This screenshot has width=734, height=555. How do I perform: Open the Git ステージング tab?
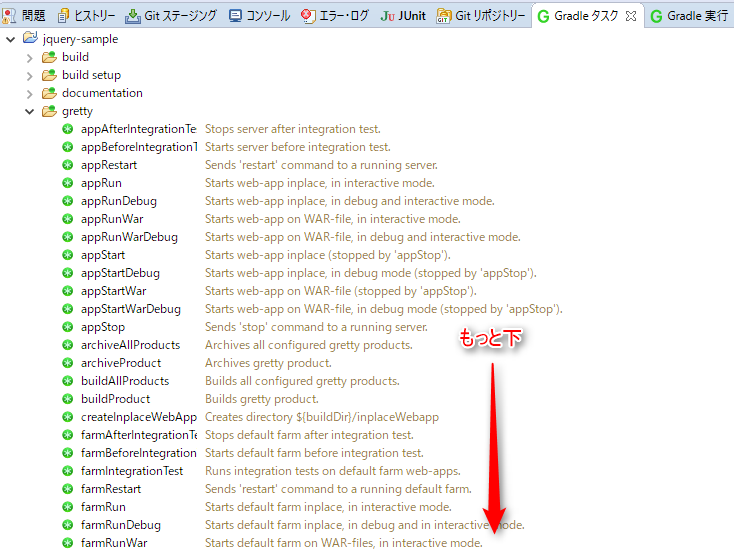click(x=171, y=16)
